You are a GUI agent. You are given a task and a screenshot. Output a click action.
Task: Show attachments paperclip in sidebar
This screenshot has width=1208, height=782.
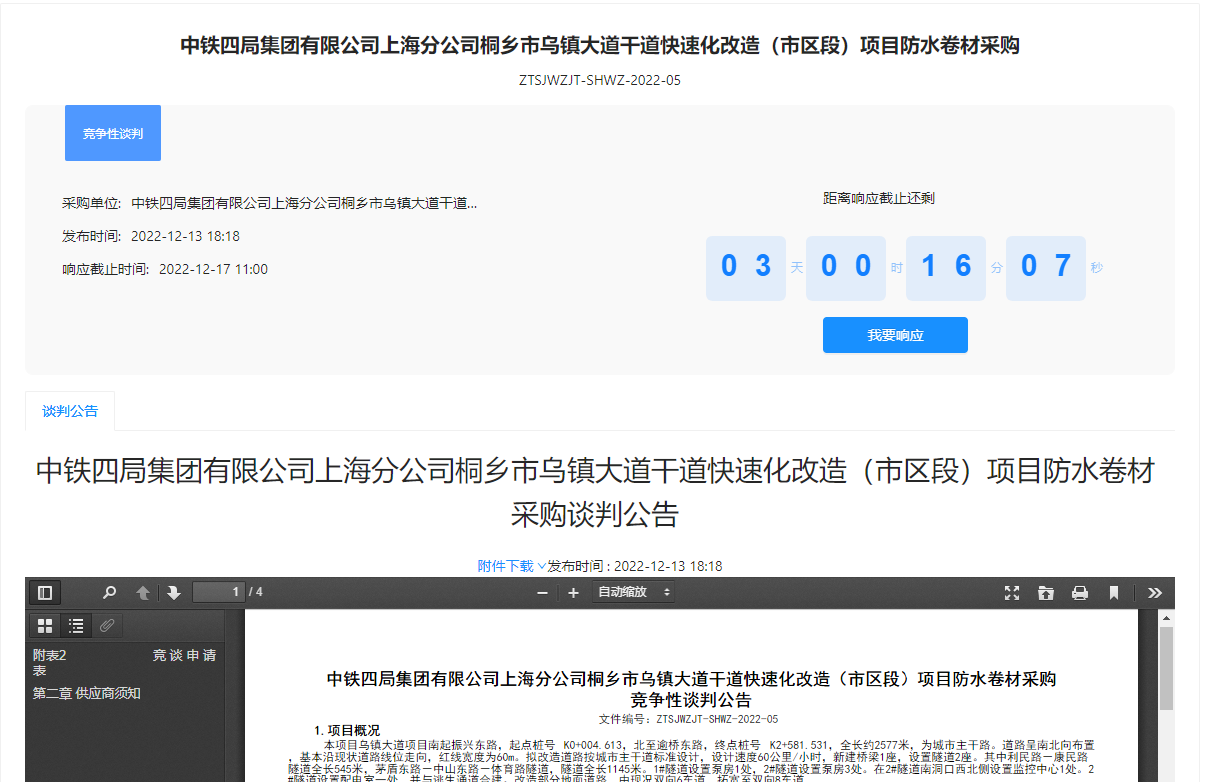[x=107, y=626]
